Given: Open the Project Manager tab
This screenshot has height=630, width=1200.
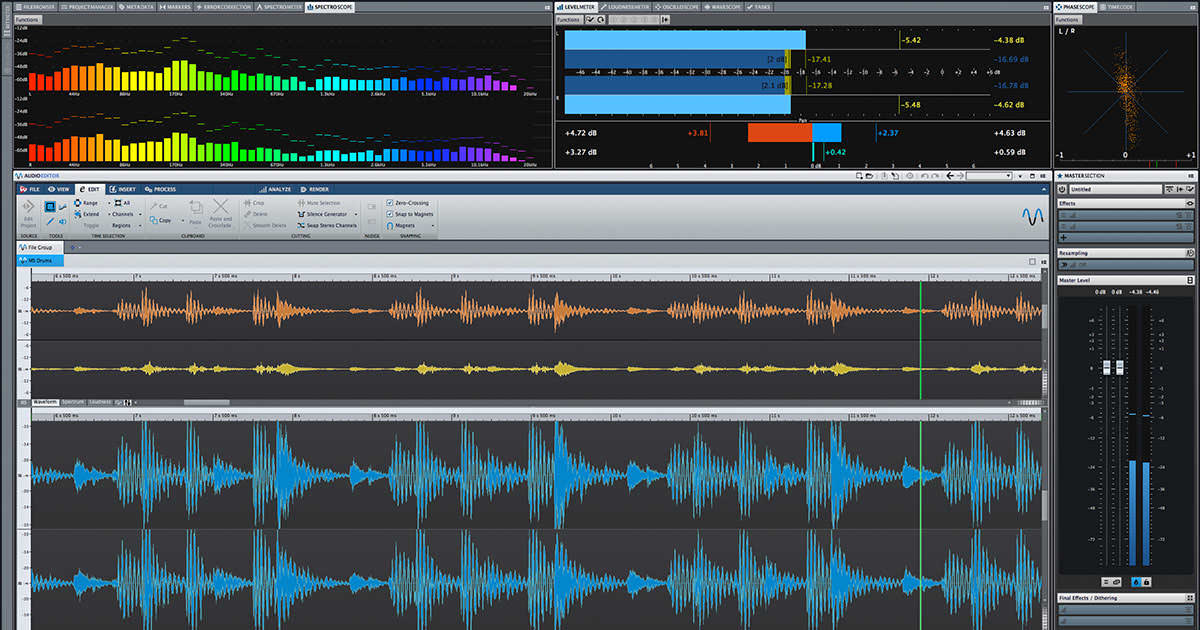Looking at the screenshot, I should click(88, 6).
